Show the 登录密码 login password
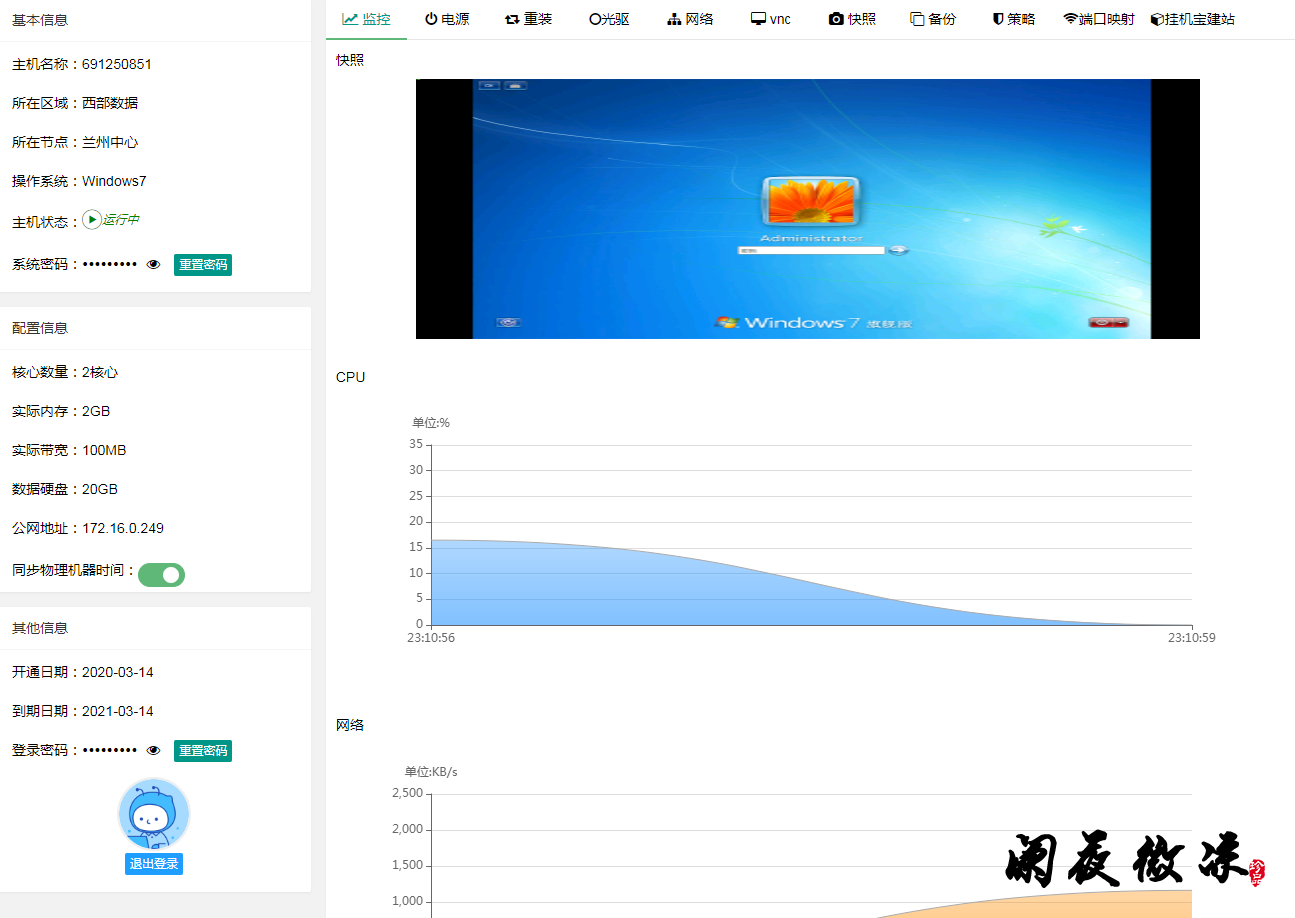Viewport: 1295px width, 918px height. pyautogui.click(x=153, y=750)
